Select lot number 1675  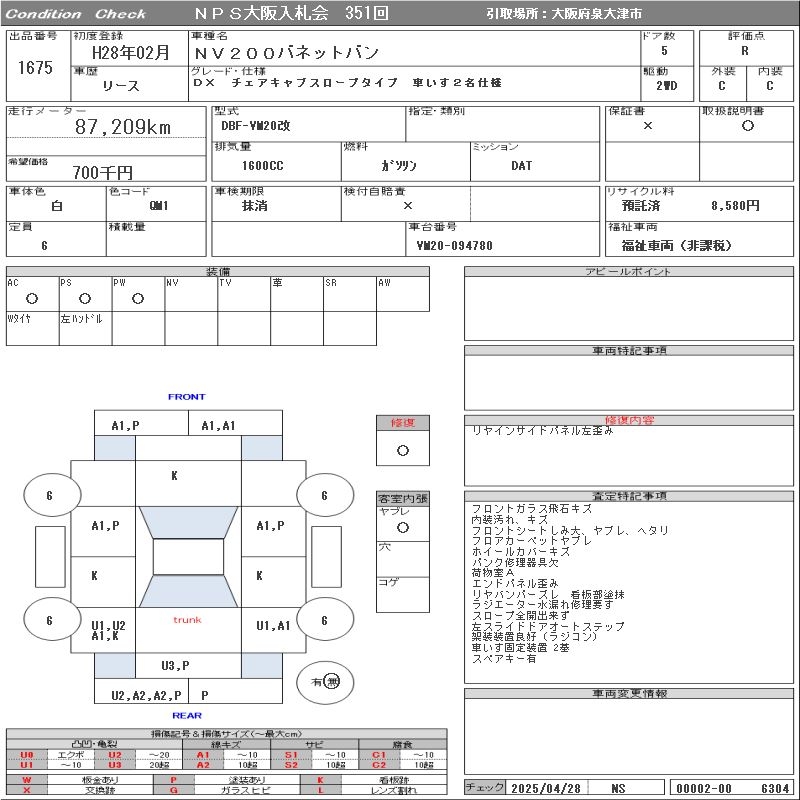pos(35,67)
